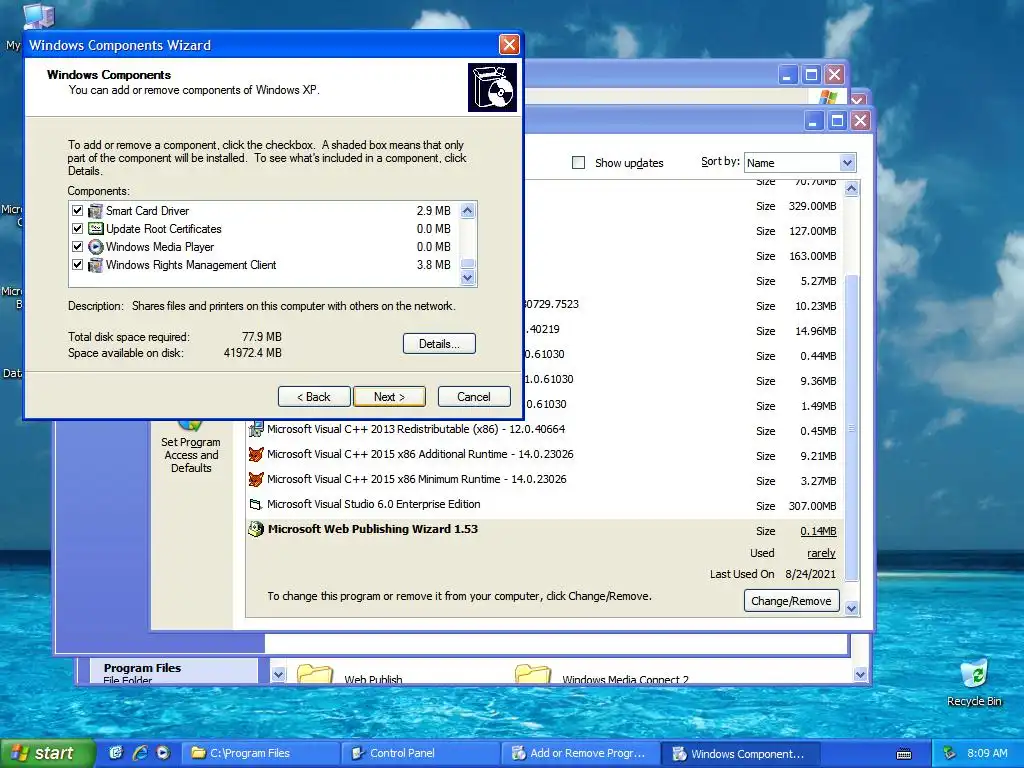Close the Windows Components Wizard window
Viewport: 1024px width, 768px height.
point(509,45)
